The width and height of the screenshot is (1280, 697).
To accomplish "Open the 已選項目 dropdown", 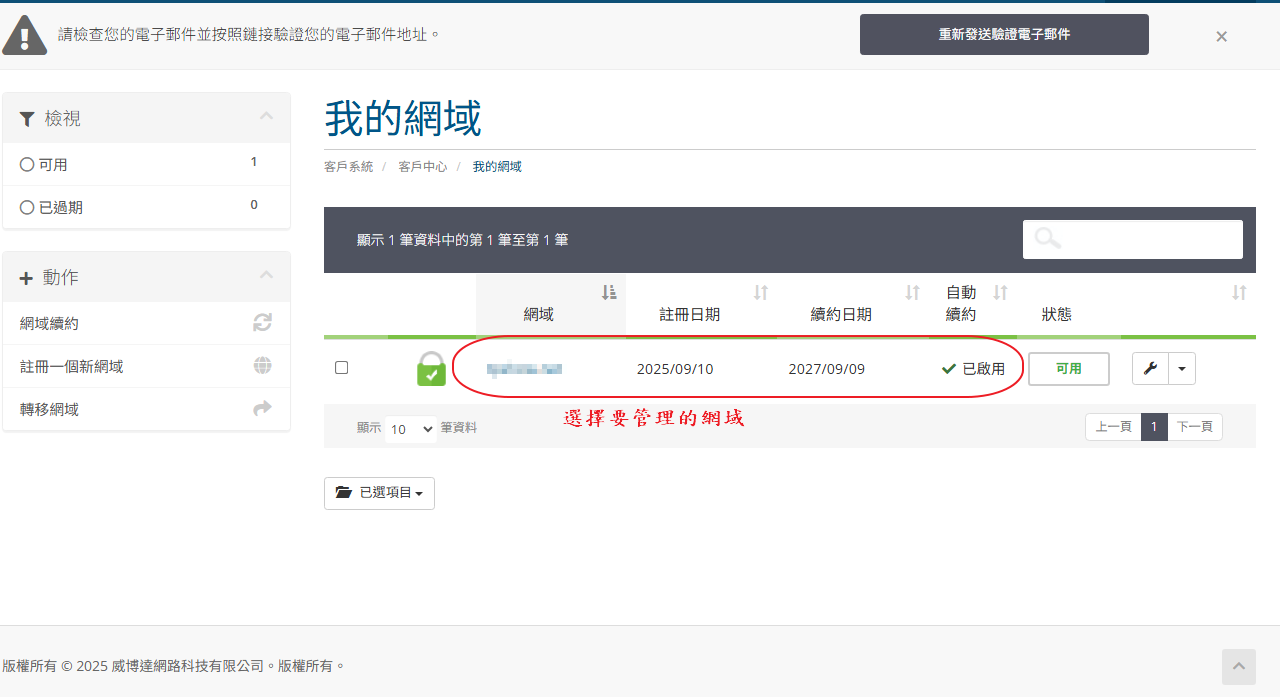I will tap(379, 493).
